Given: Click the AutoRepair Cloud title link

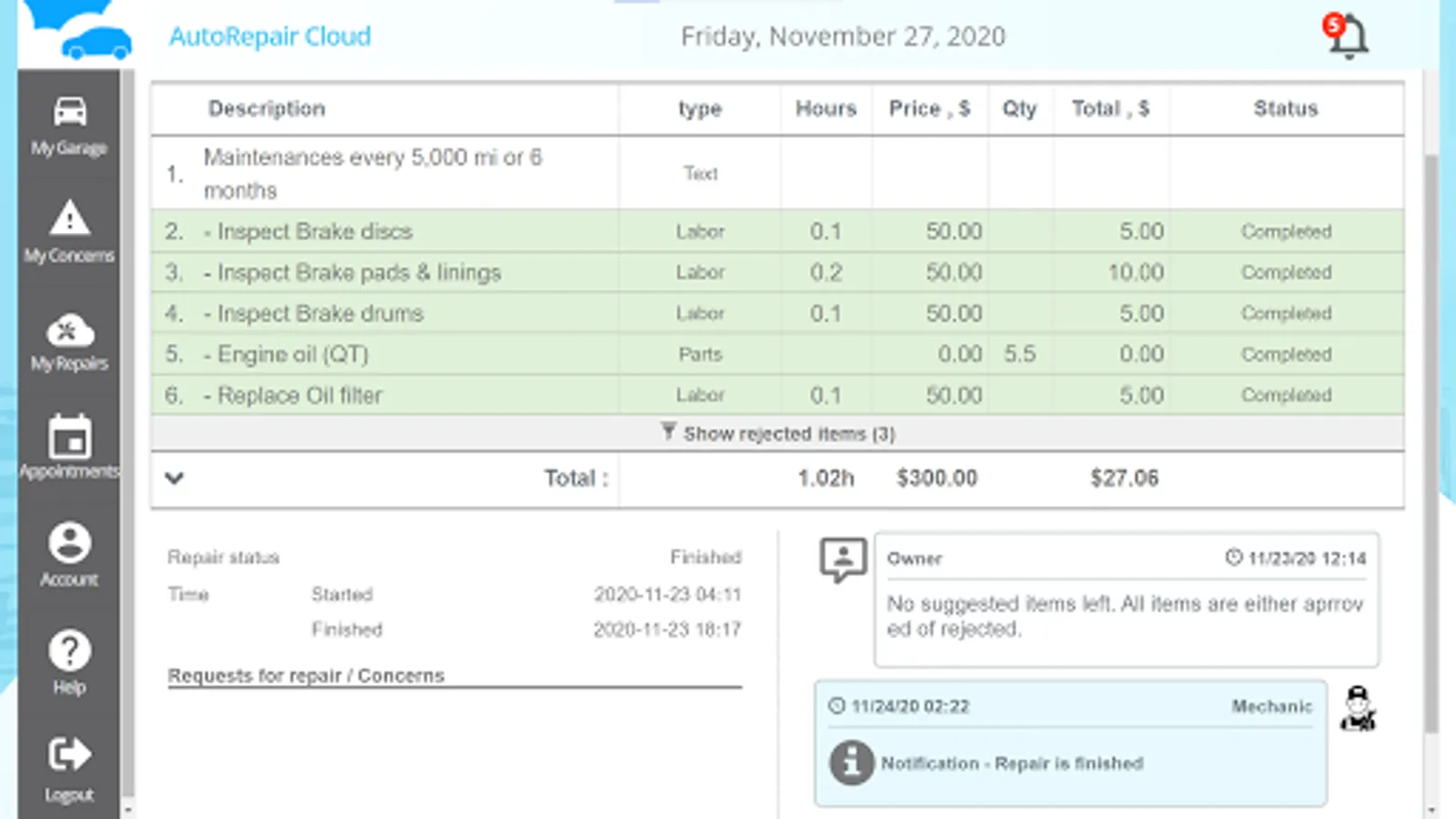Looking at the screenshot, I should [270, 36].
